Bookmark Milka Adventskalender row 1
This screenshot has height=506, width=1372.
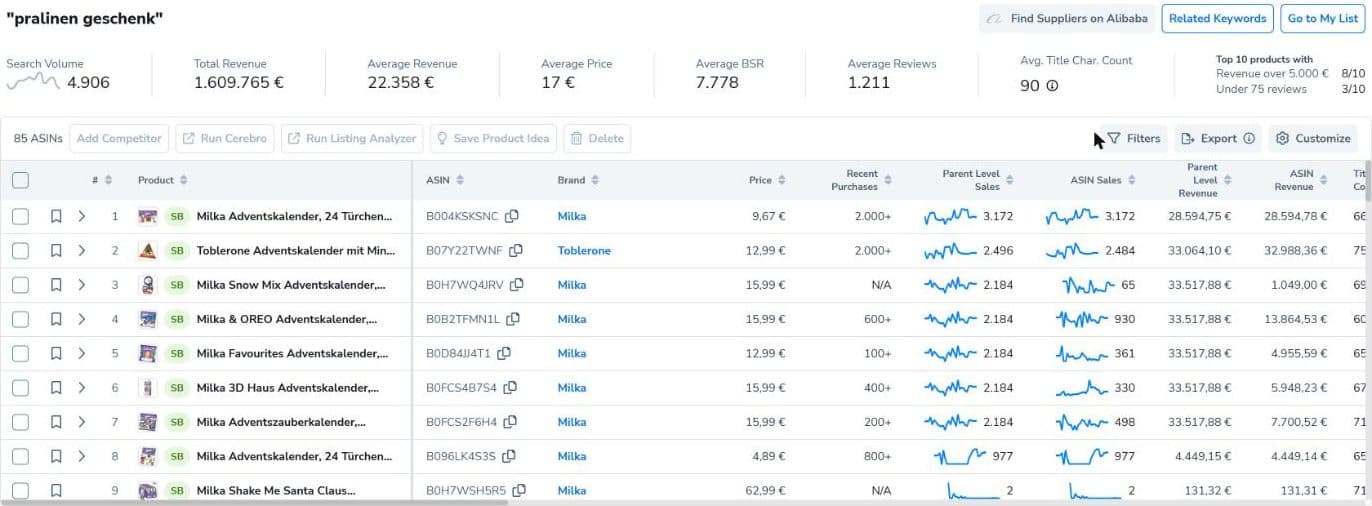pos(56,216)
